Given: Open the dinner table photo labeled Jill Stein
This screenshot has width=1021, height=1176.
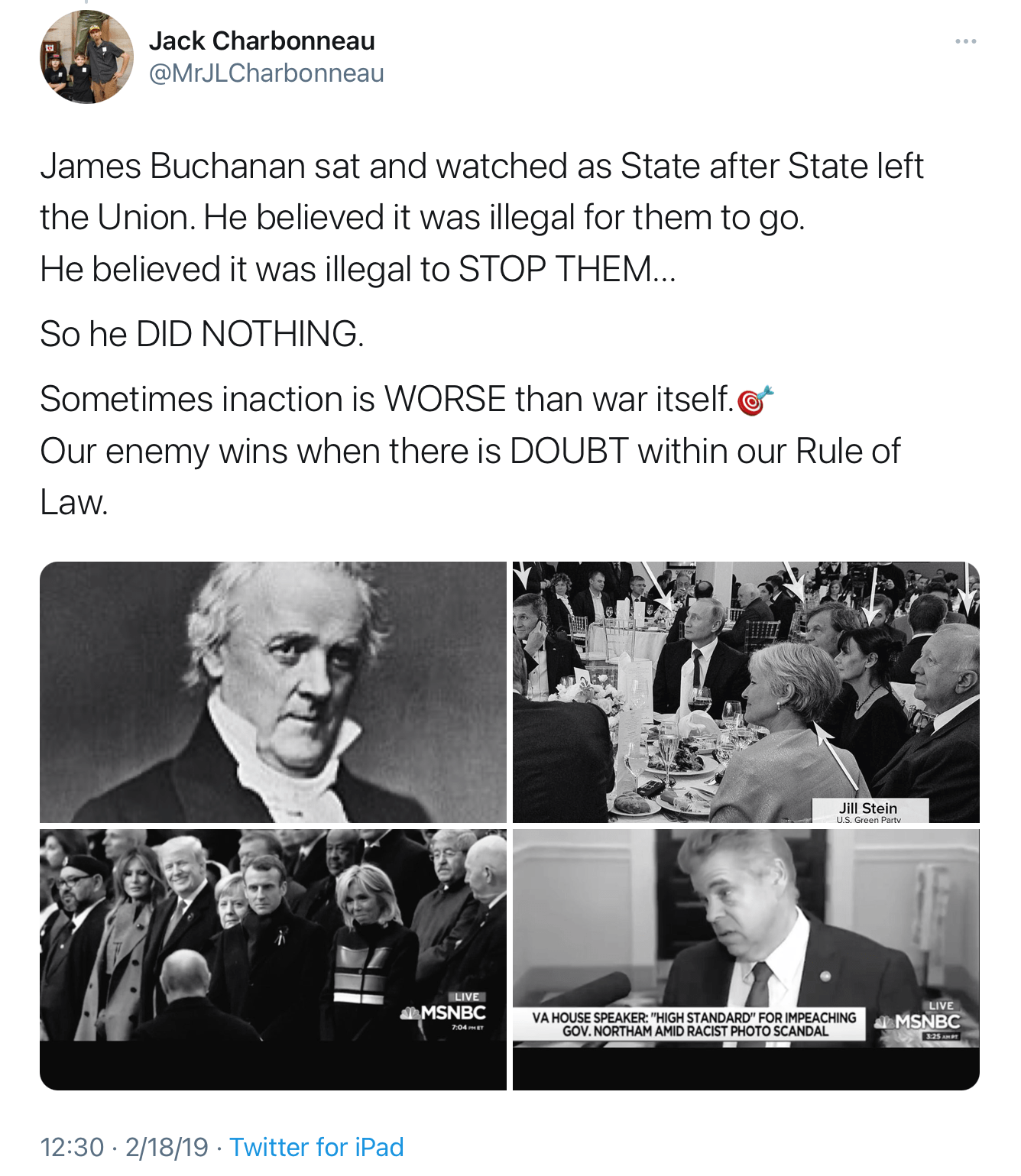Looking at the screenshot, I should click(x=746, y=692).
